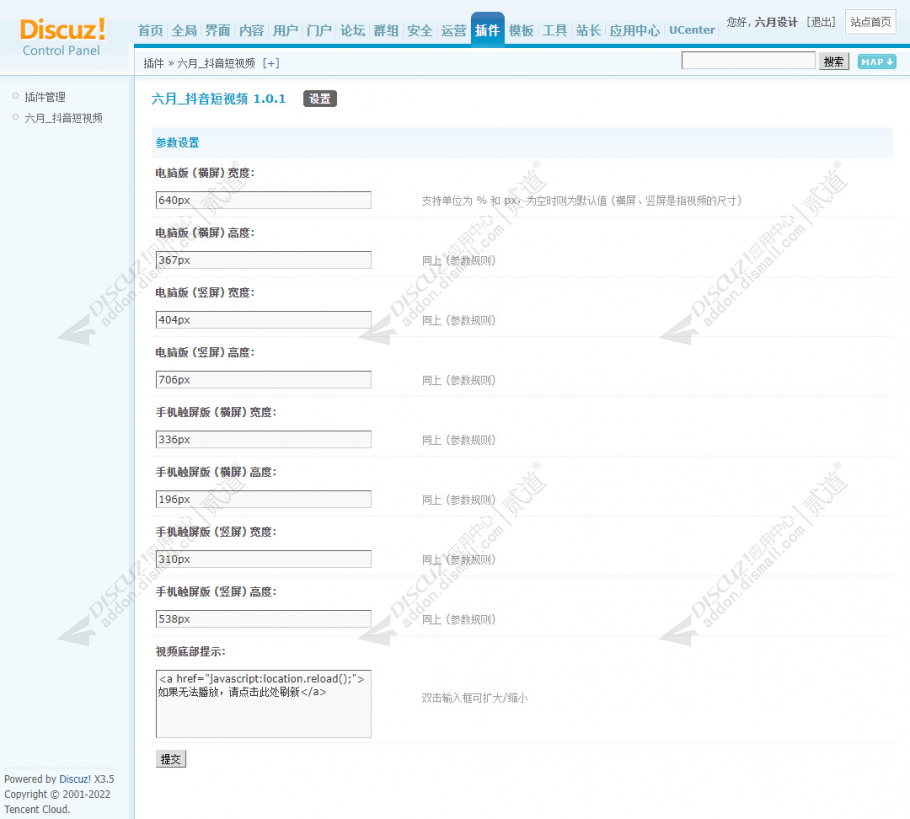
Task: Open the MAP dropdown button
Action: pos(876,62)
